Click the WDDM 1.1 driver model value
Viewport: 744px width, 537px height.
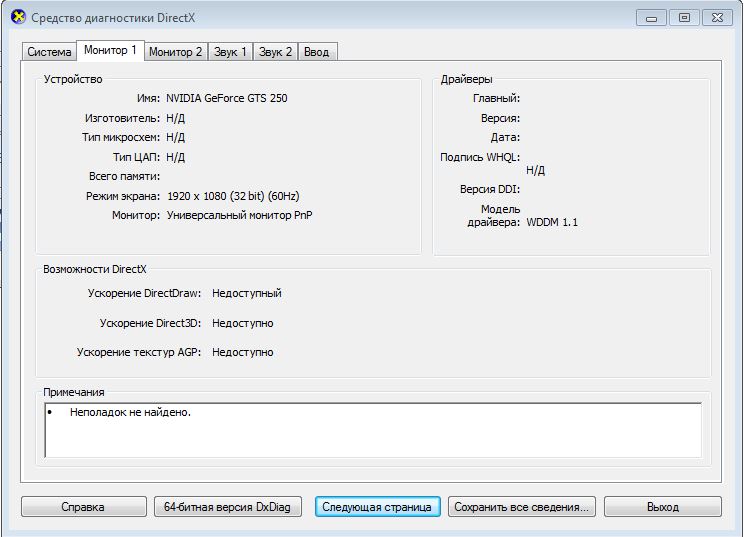552,222
